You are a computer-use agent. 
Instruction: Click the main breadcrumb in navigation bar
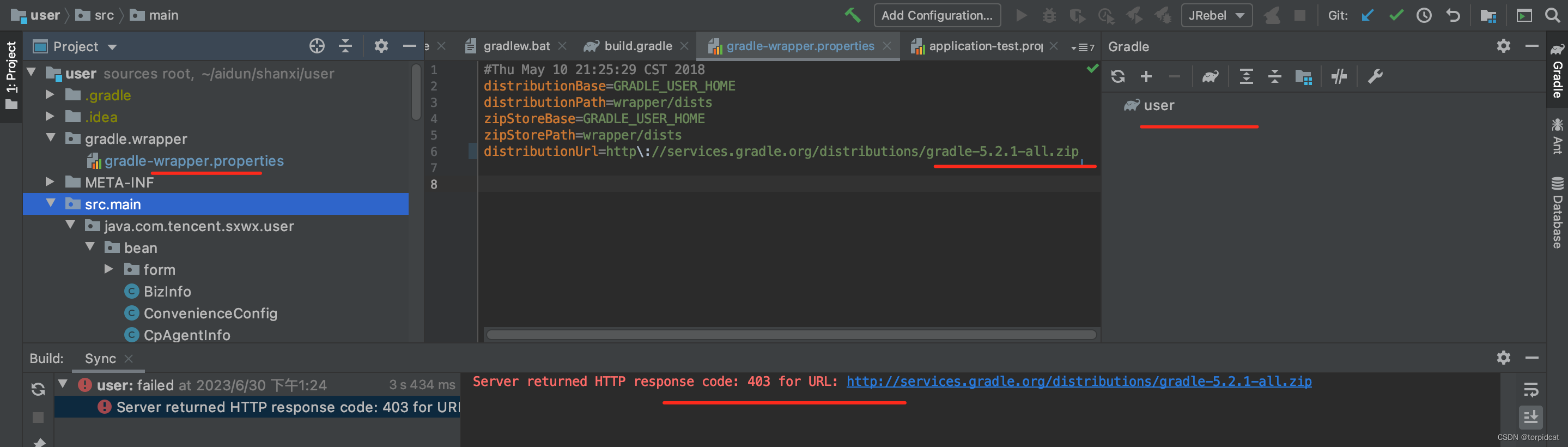155,15
